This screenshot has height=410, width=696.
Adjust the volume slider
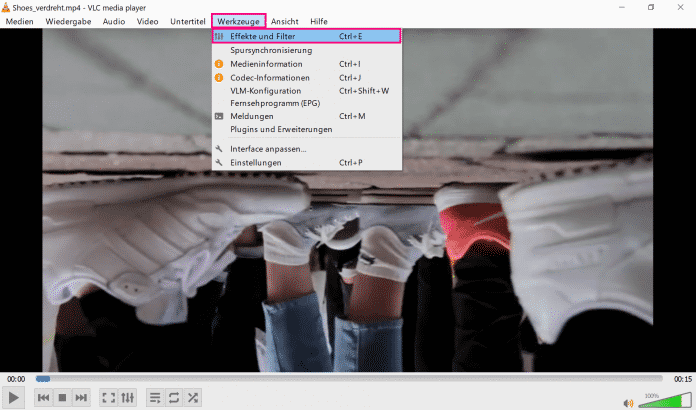(x=663, y=401)
